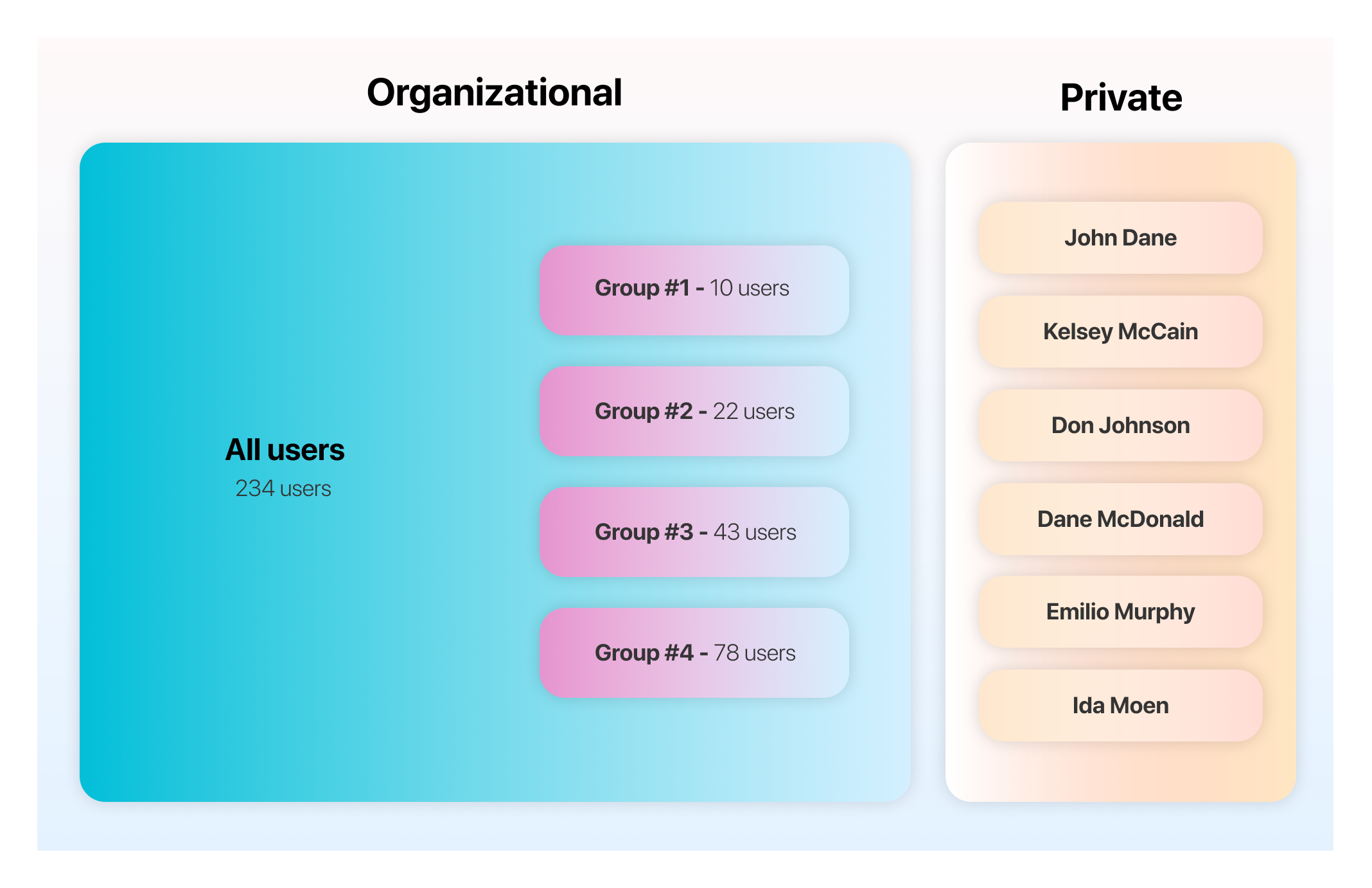Screen dimensions: 1372x888
Task: Click the Ida Moen entry
Action: pyautogui.click(x=1120, y=706)
